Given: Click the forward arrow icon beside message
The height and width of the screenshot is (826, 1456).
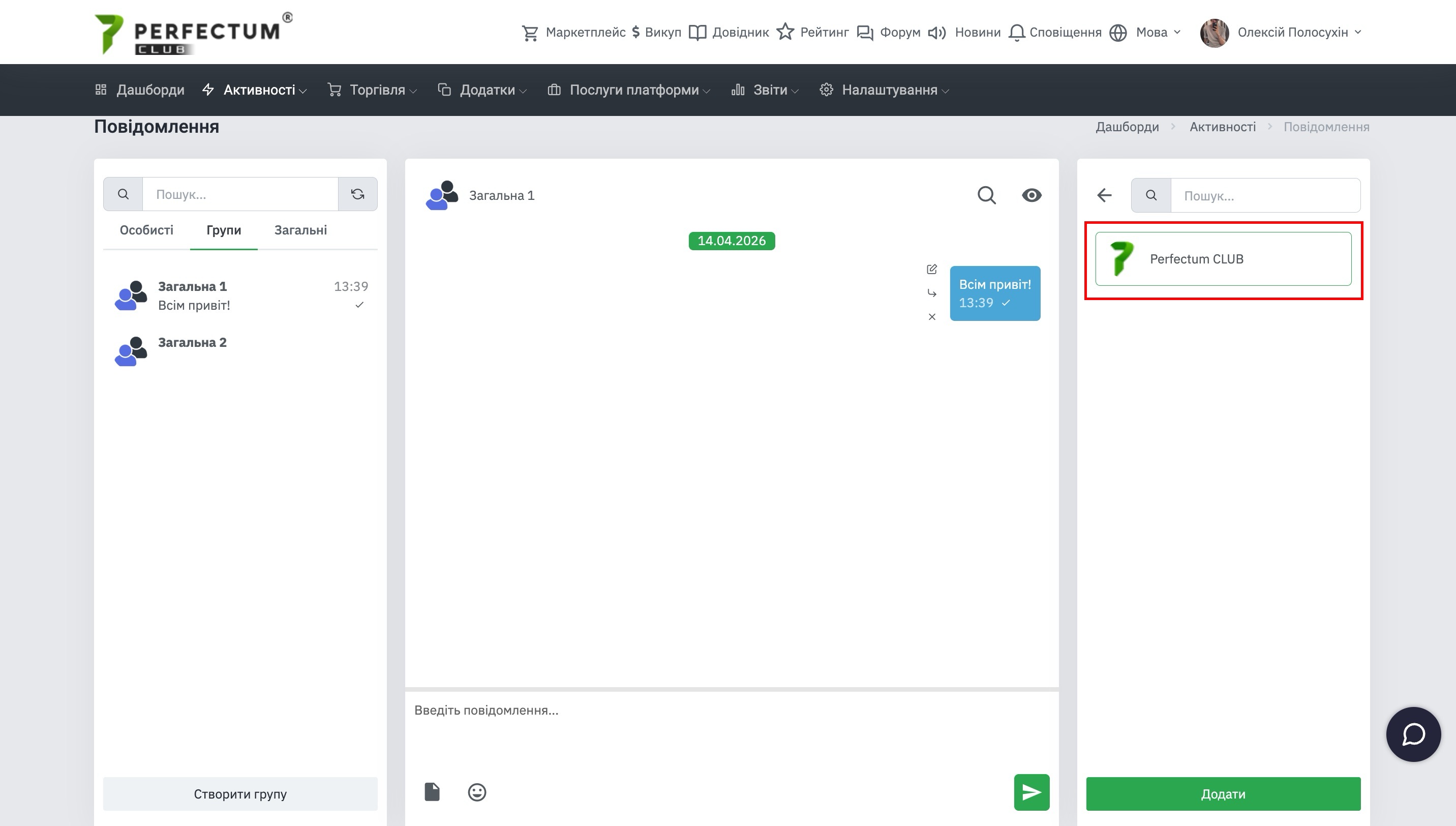Looking at the screenshot, I should tap(931, 293).
